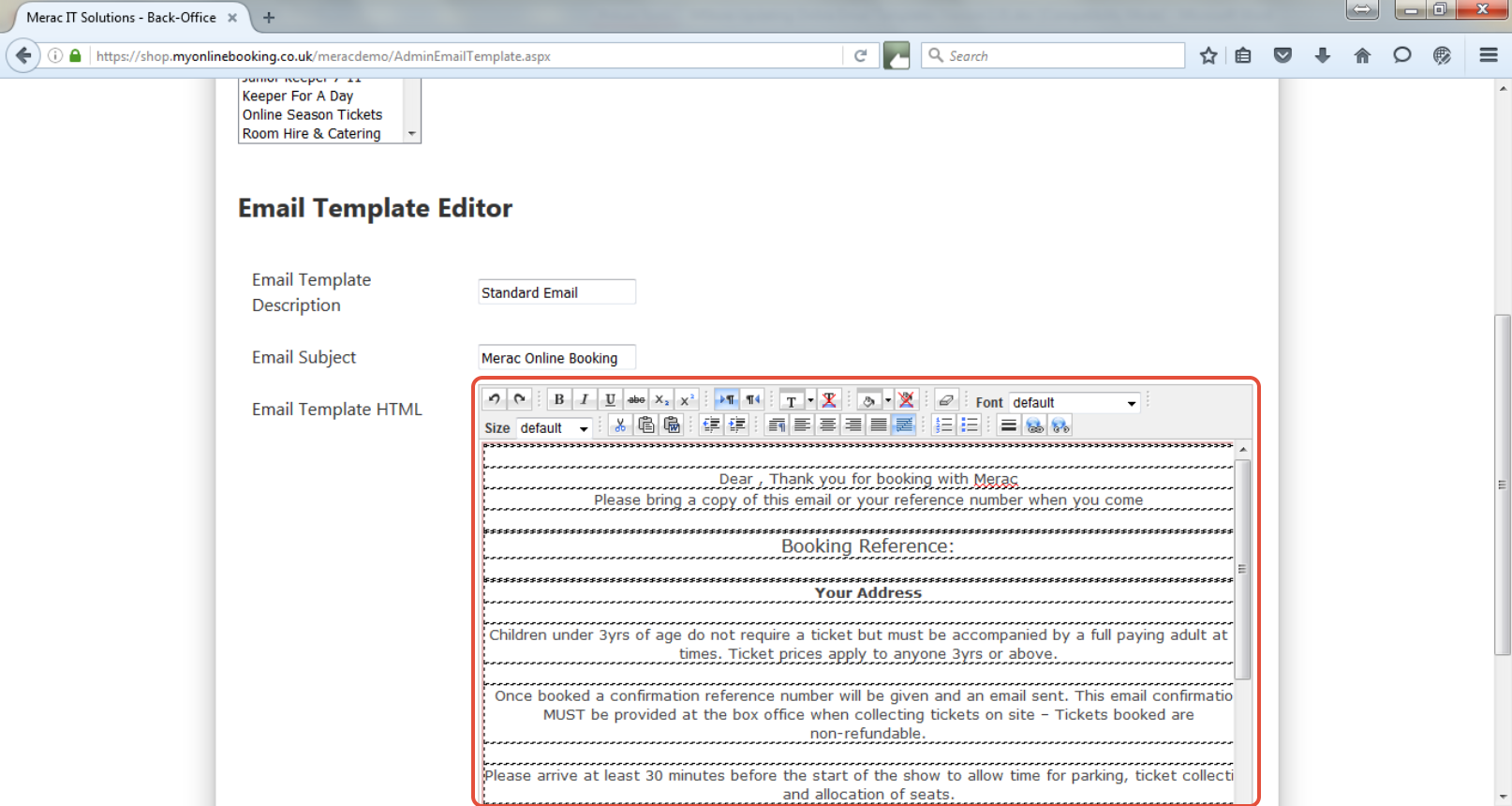Toggle strikethrough formatting
Viewport: 1512px width, 806px height.
[x=636, y=400]
